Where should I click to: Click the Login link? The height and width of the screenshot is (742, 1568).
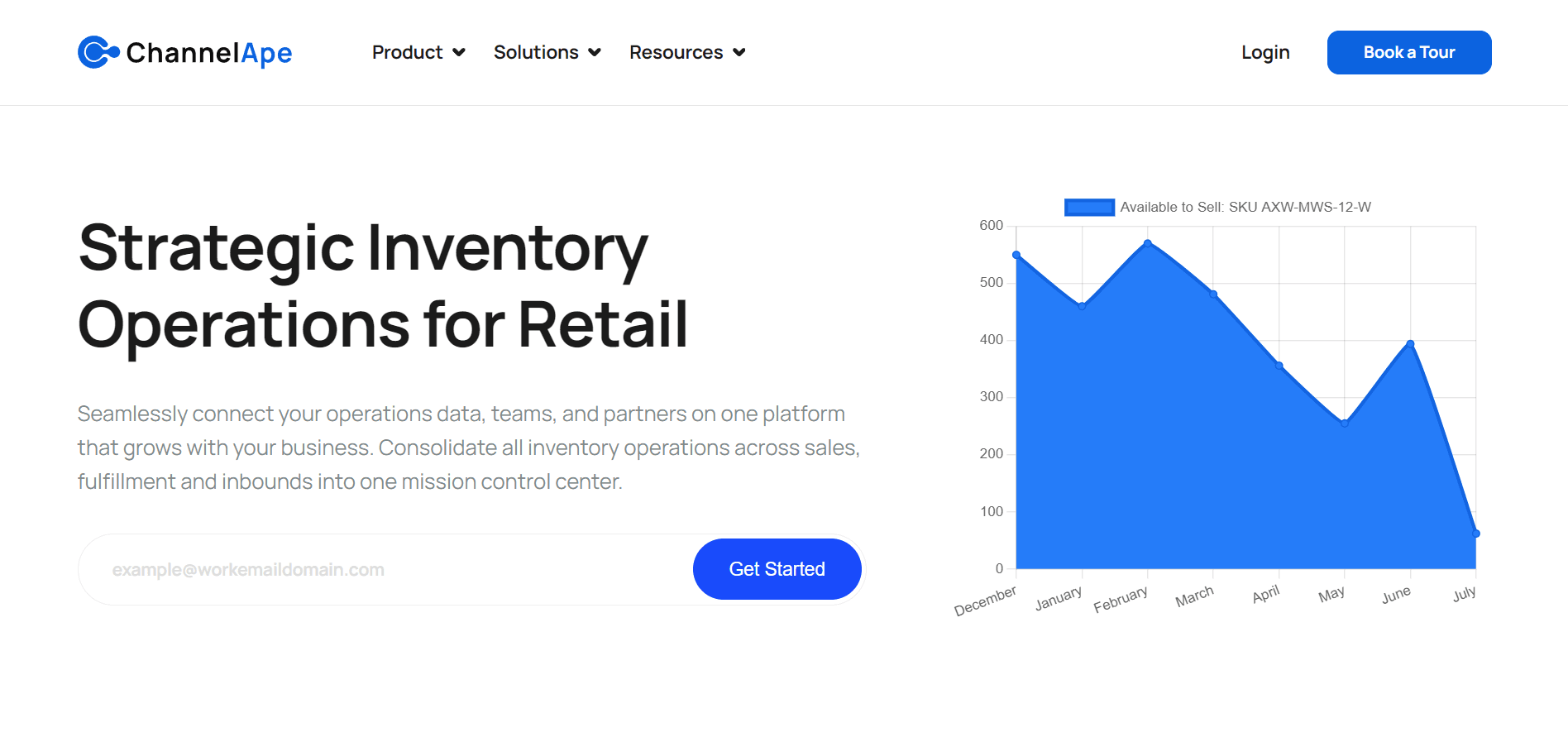point(1265,52)
